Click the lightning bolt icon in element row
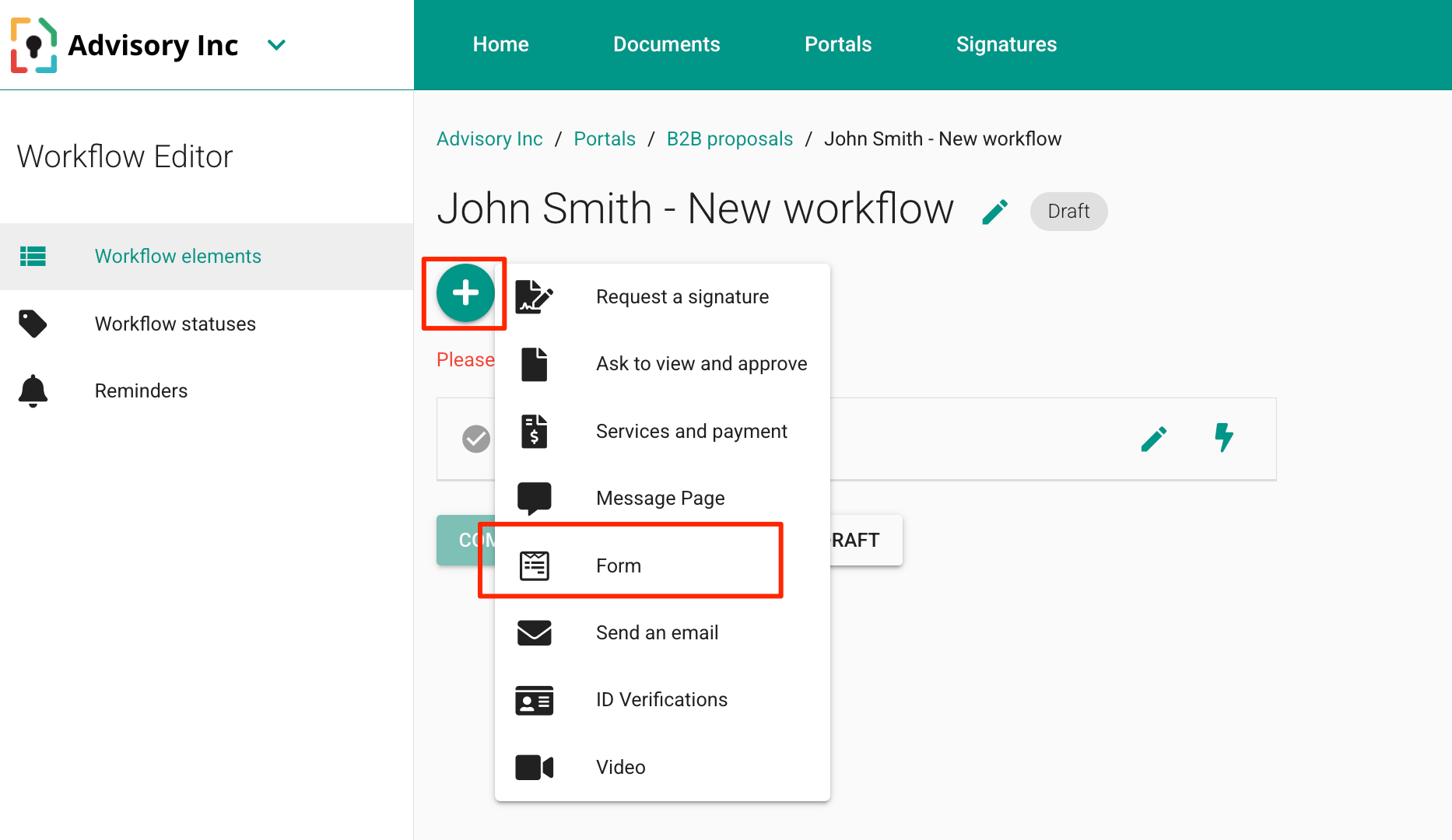 (1224, 438)
